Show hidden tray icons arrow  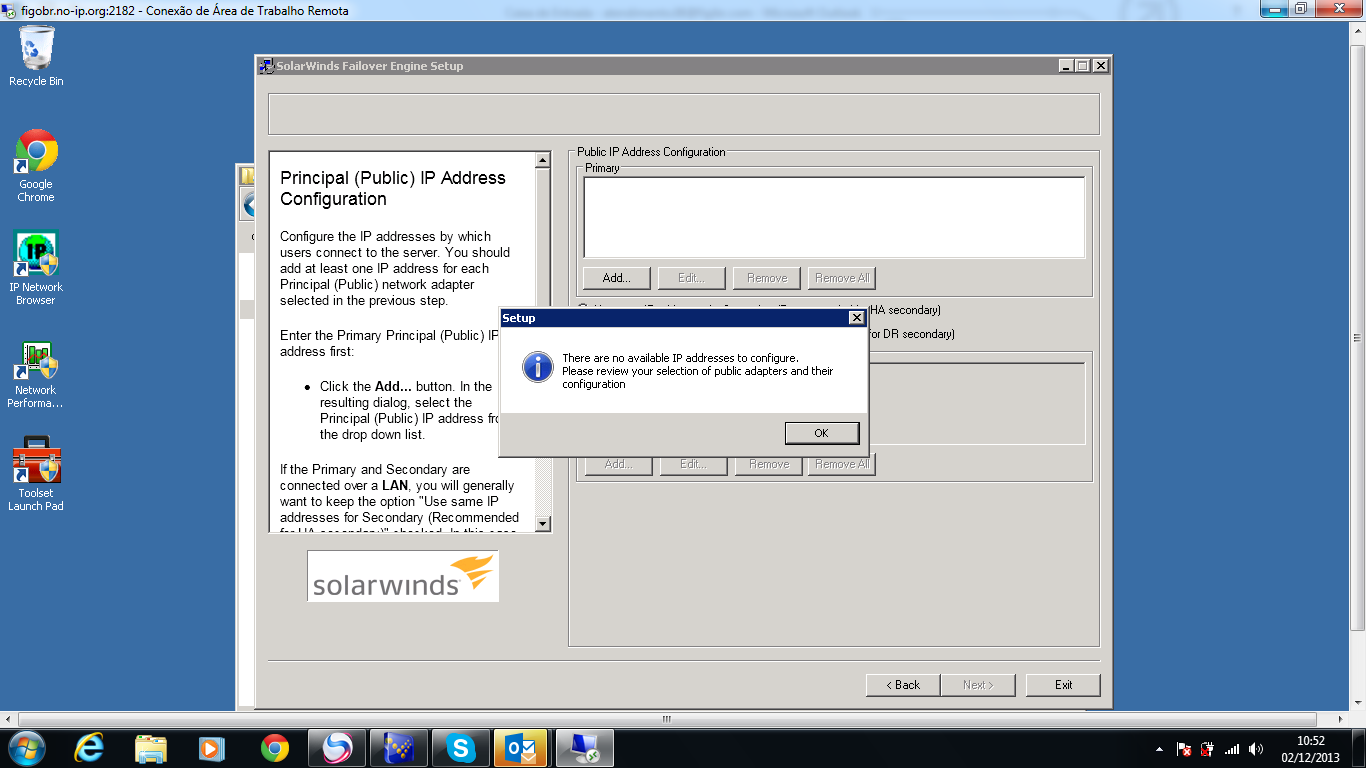click(x=1159, y=749)
